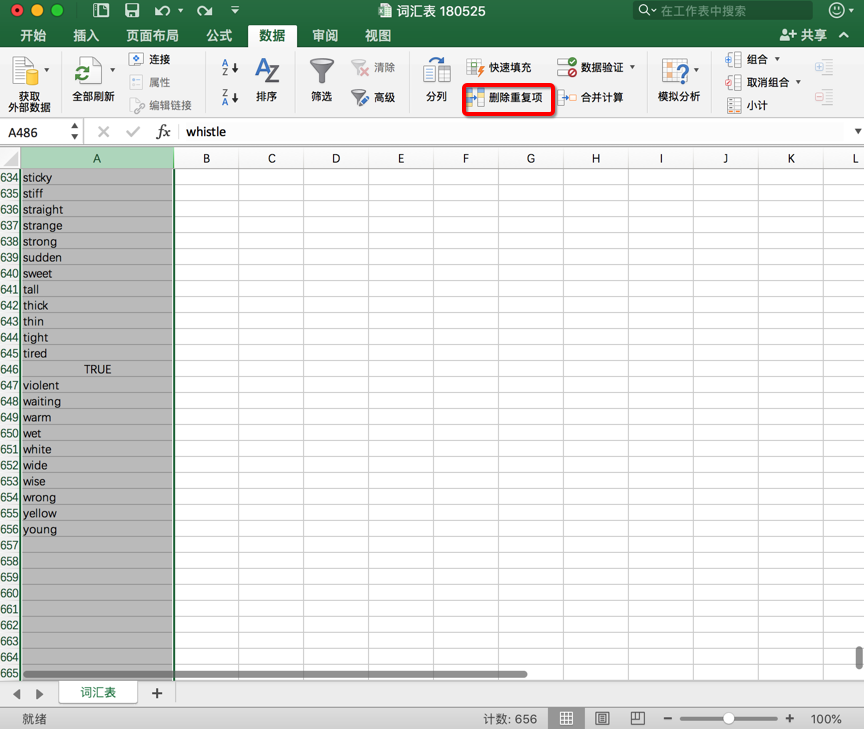The height and width of the screenshot is (729, 864).
Task: Click the zoom out minus button
Action: pyautogui.click(x=668, y=719)
